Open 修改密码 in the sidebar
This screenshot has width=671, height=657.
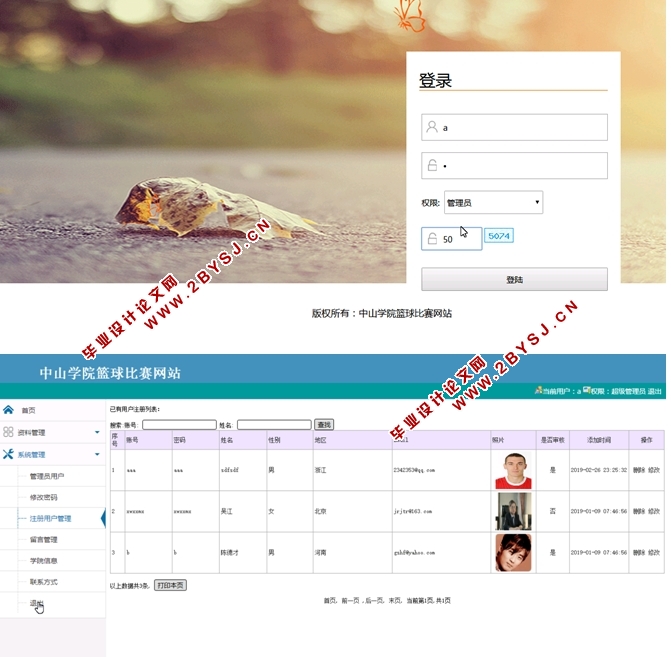[x=44, y=497]
